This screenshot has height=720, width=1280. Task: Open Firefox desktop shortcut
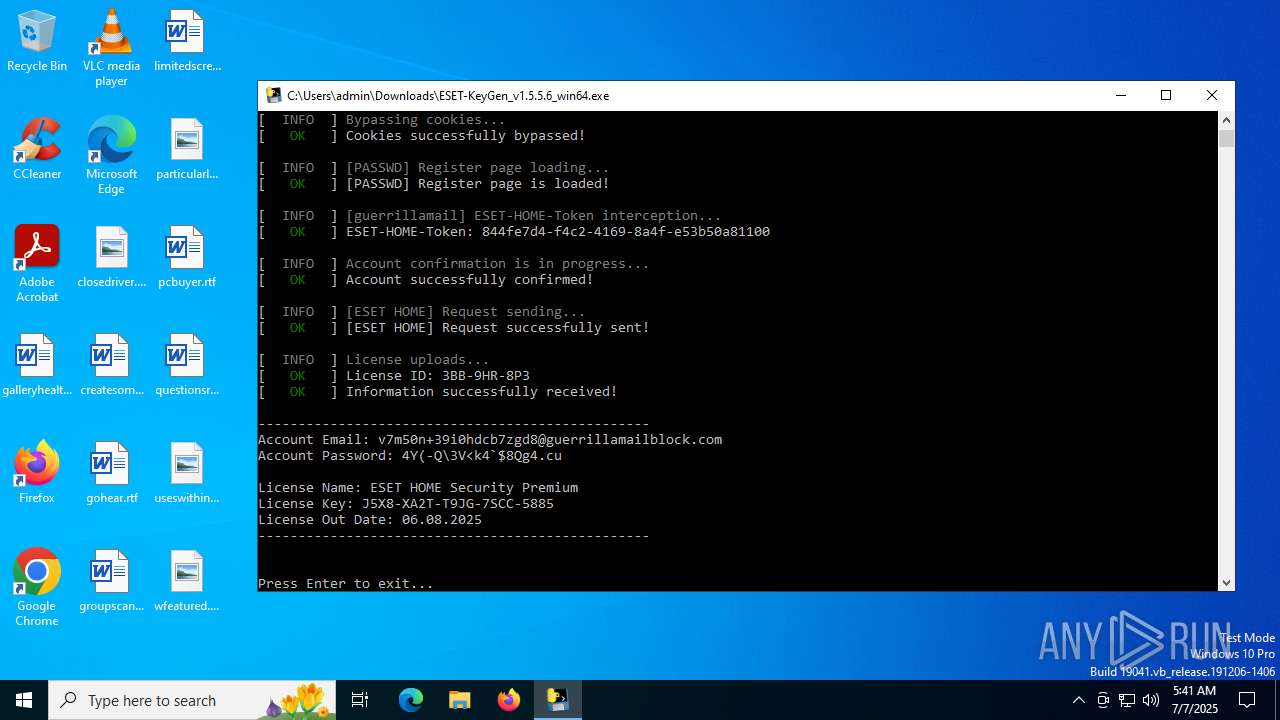37,474
